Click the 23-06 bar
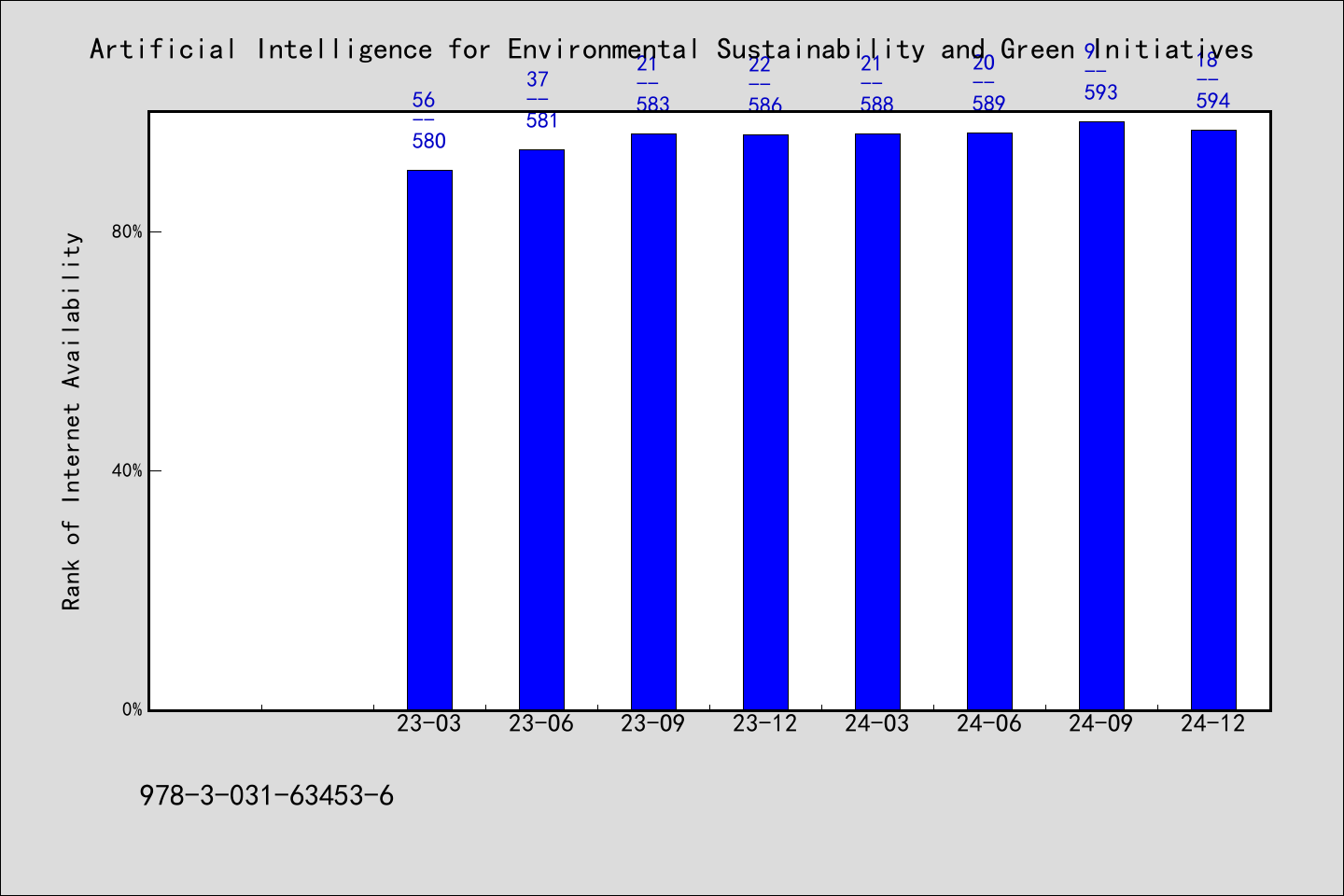 point(541,429)
